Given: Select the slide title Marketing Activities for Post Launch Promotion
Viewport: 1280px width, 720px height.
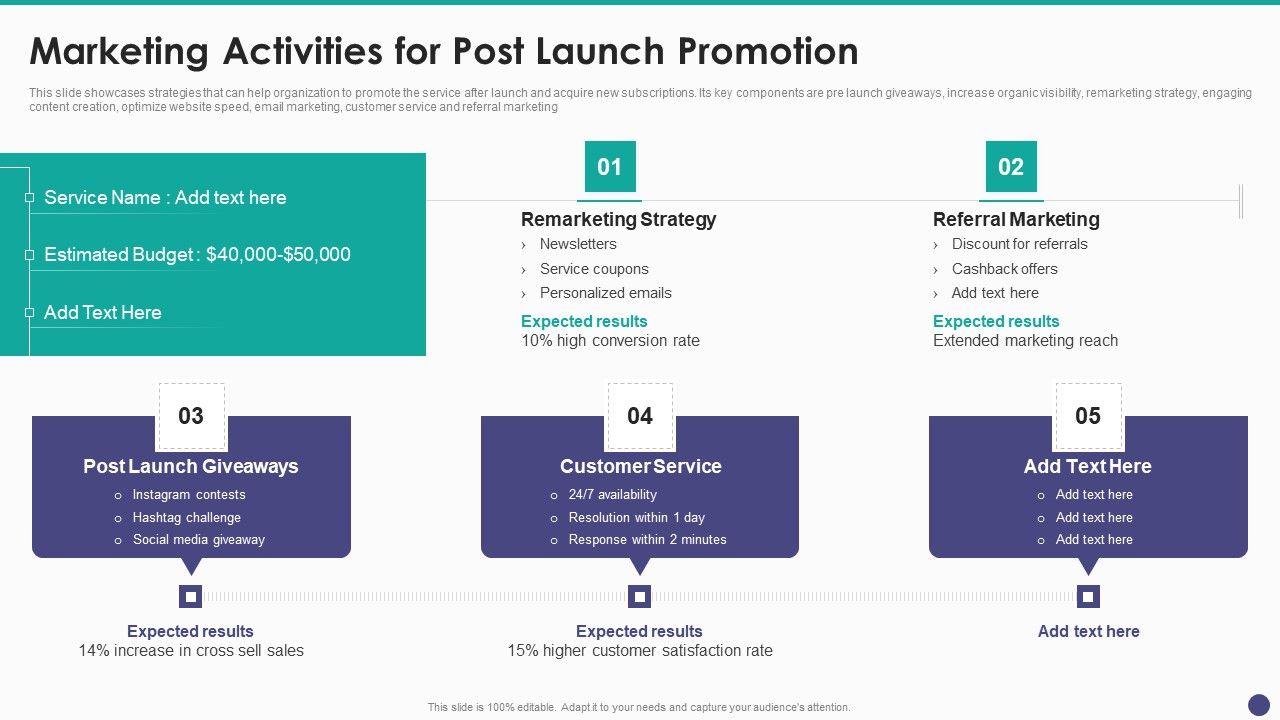Looking at the screenshot, I should click(x=444, y=51).
